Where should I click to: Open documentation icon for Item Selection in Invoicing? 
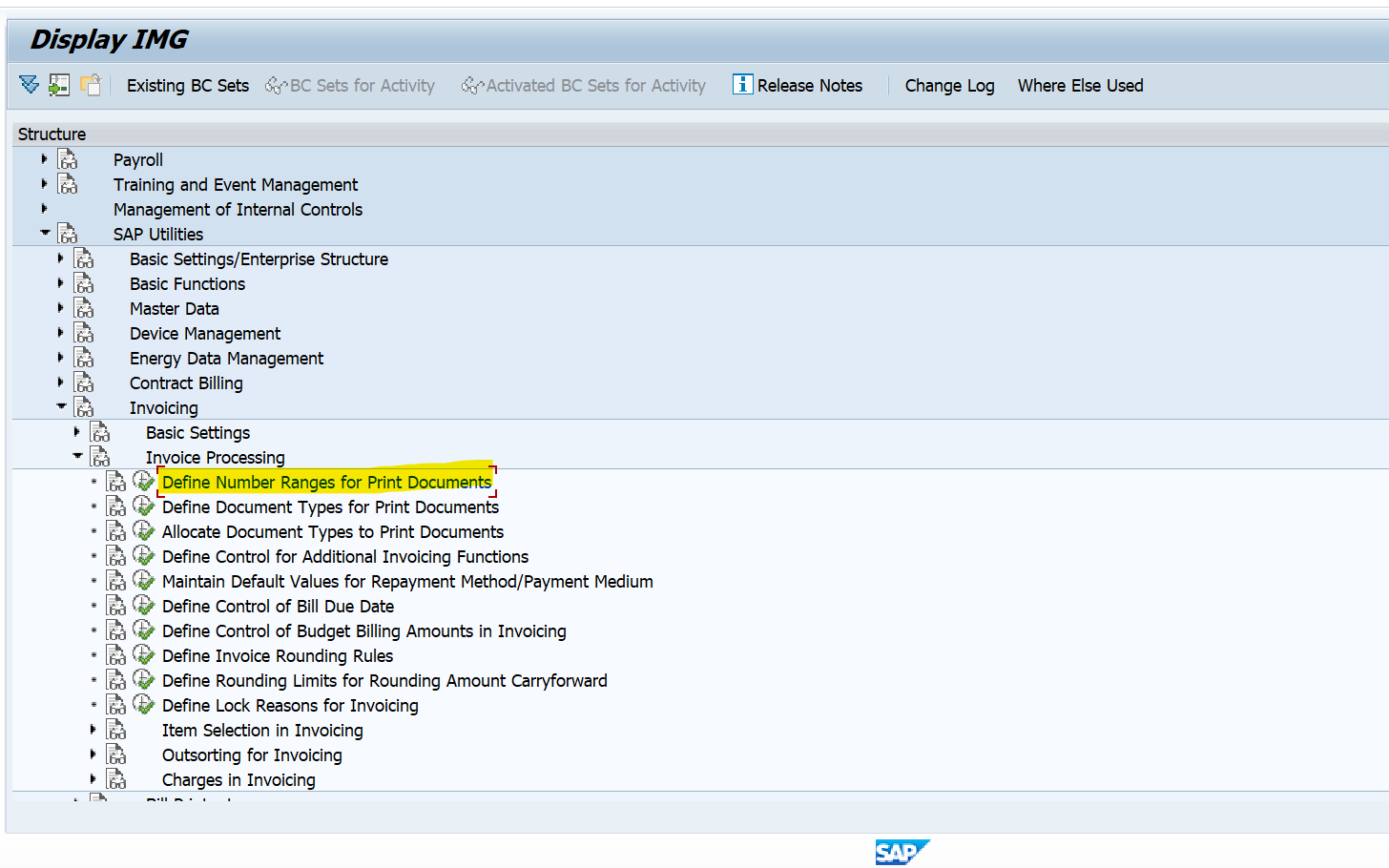pyautogui.click(x=116, y=730)
